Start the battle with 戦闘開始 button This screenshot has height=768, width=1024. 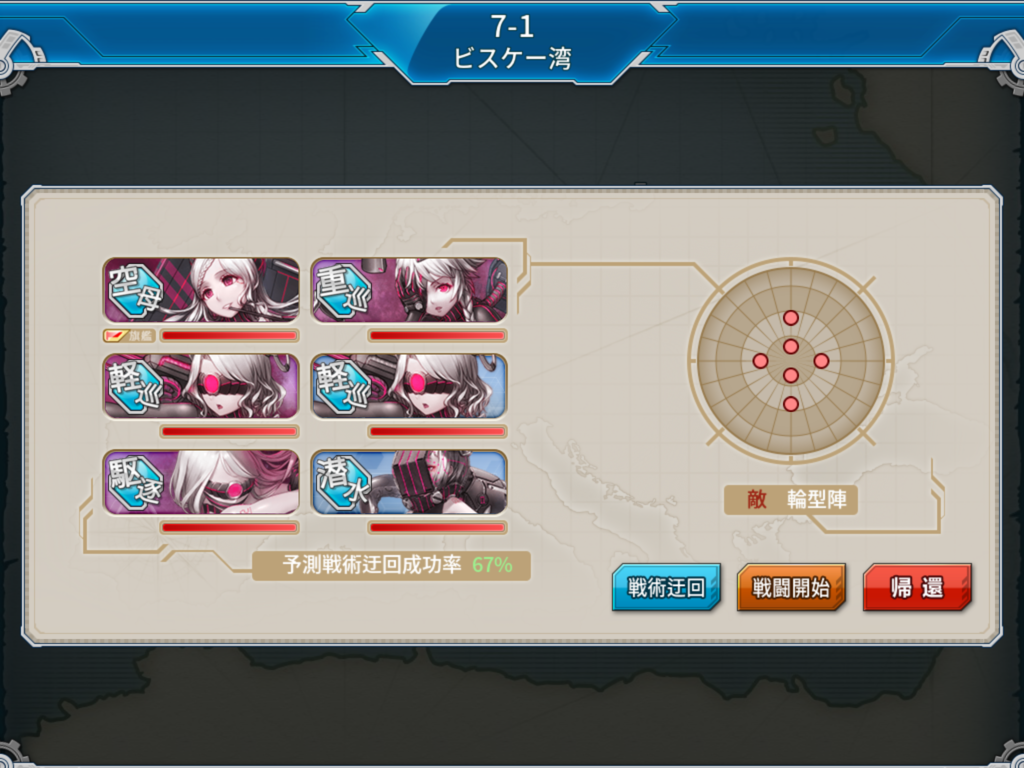coord(791,588)
